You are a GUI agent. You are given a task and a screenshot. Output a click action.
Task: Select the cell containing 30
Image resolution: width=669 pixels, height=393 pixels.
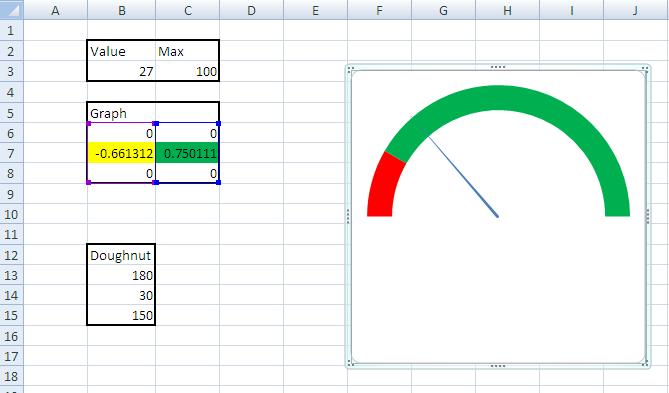[122, 295]
